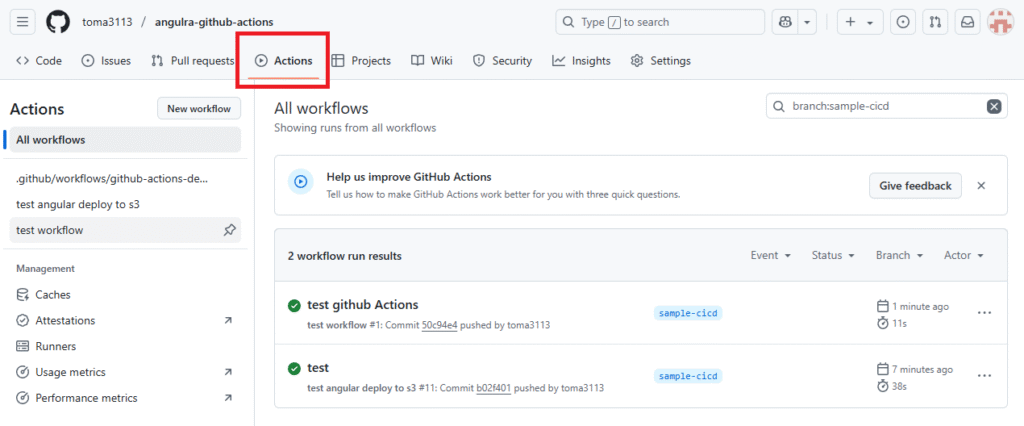
Task: Click external link arrow beside Attestations
Action: pyautogui.click(x=228, y=320)
